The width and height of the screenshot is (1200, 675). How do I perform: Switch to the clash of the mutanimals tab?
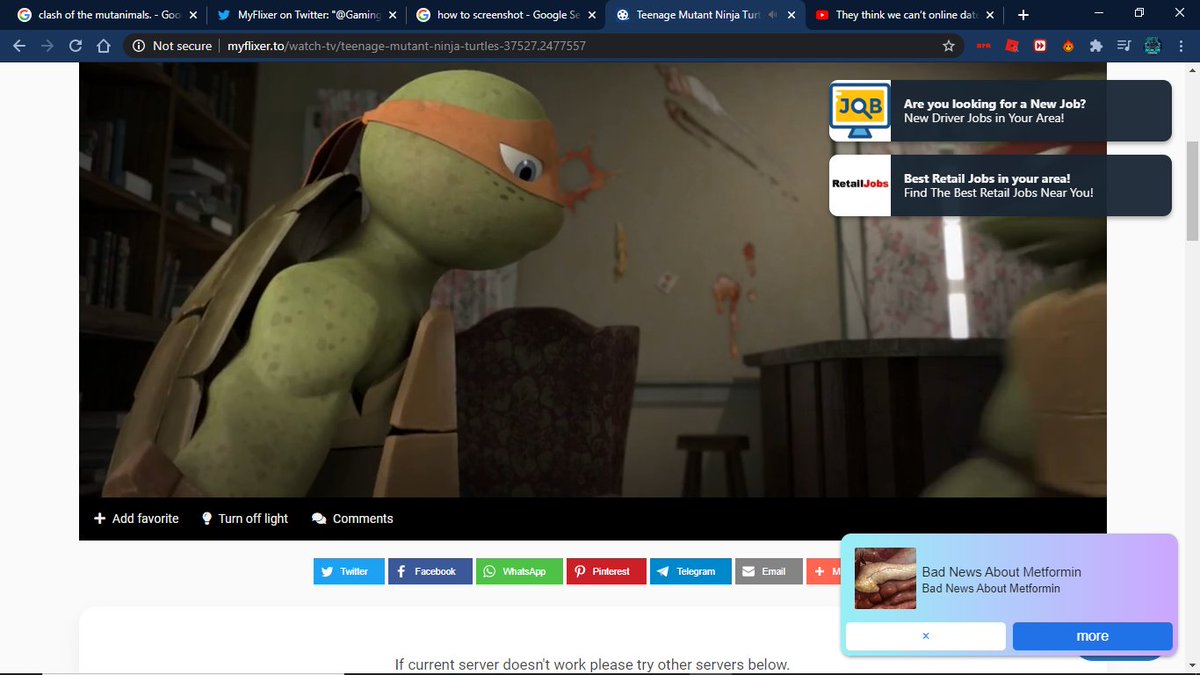(105, 15)
